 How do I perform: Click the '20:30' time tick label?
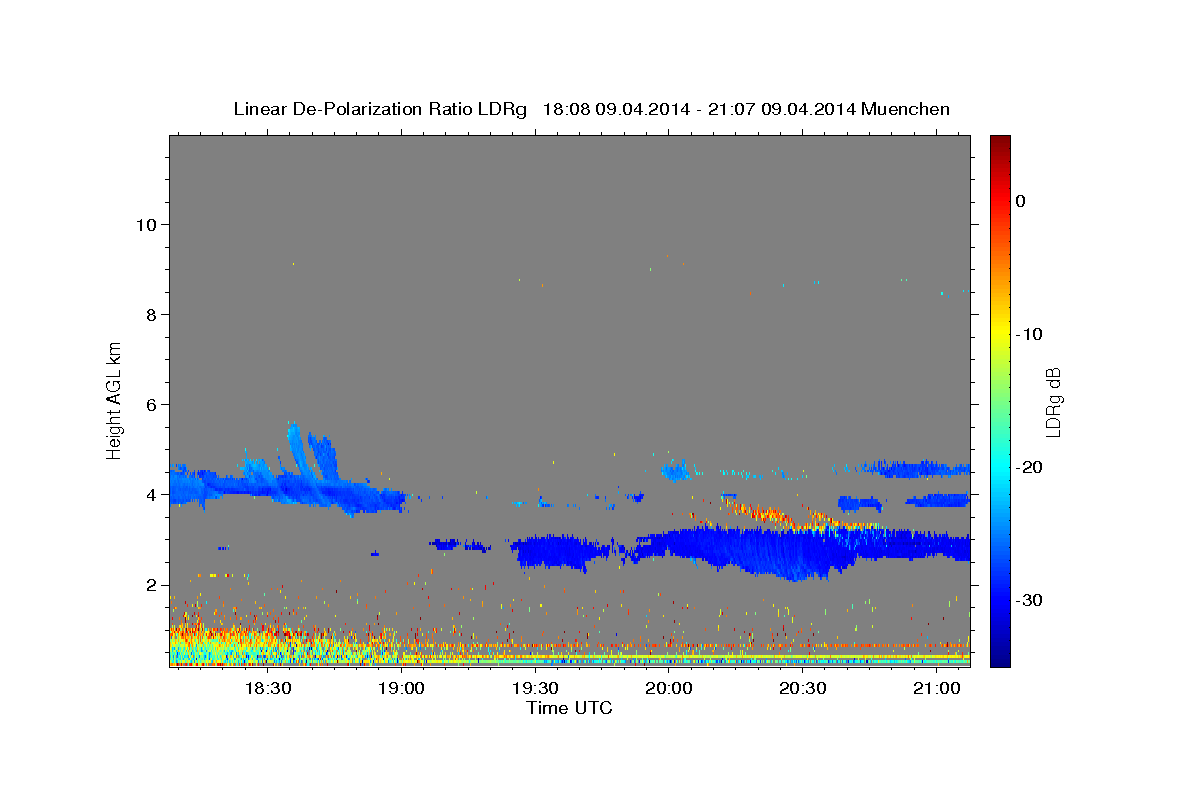tap(802, 688)
